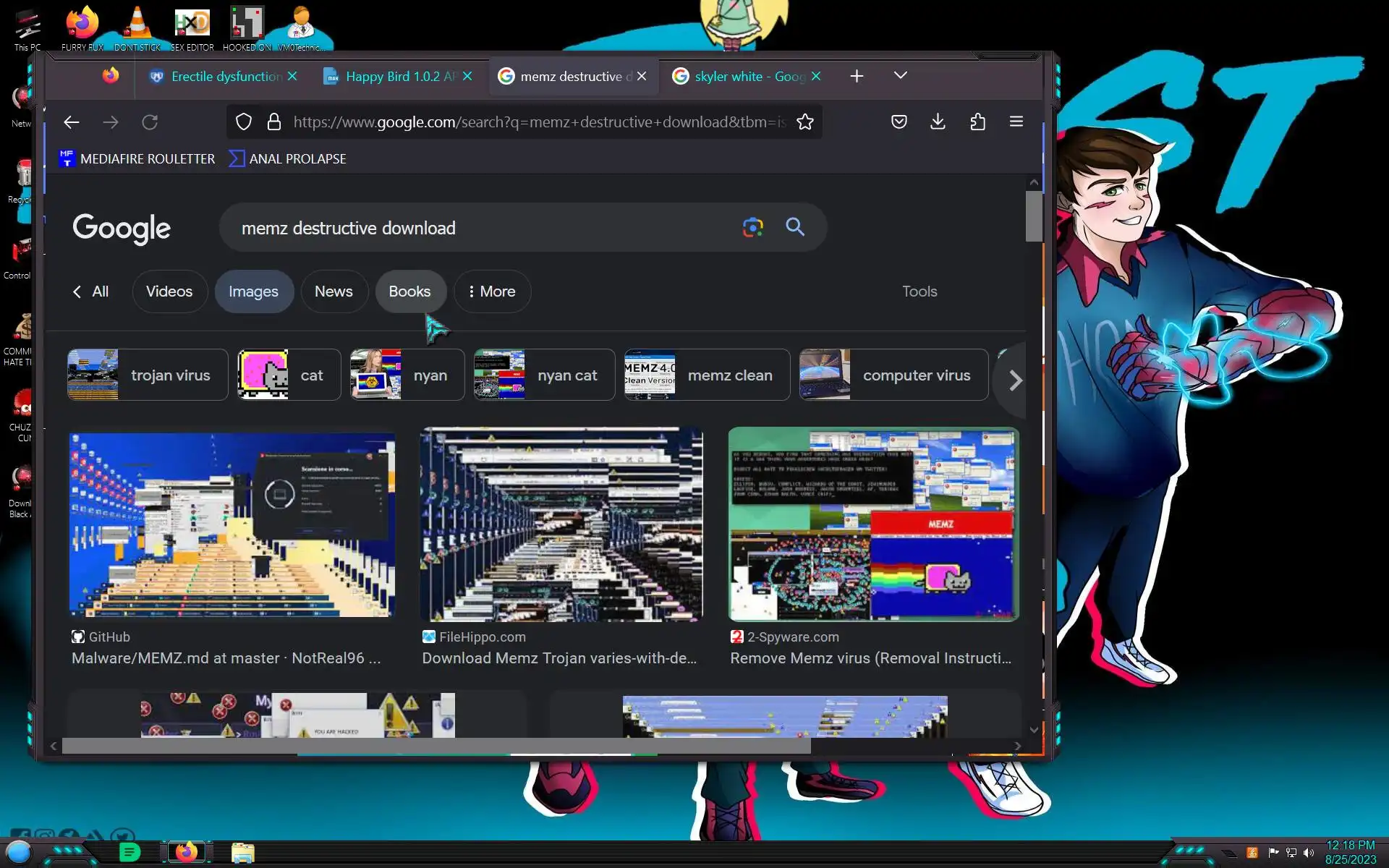Viewport: 1389px width, 868px height.
Task: Expand the list all tabs chevron
Action: (900, 75)
